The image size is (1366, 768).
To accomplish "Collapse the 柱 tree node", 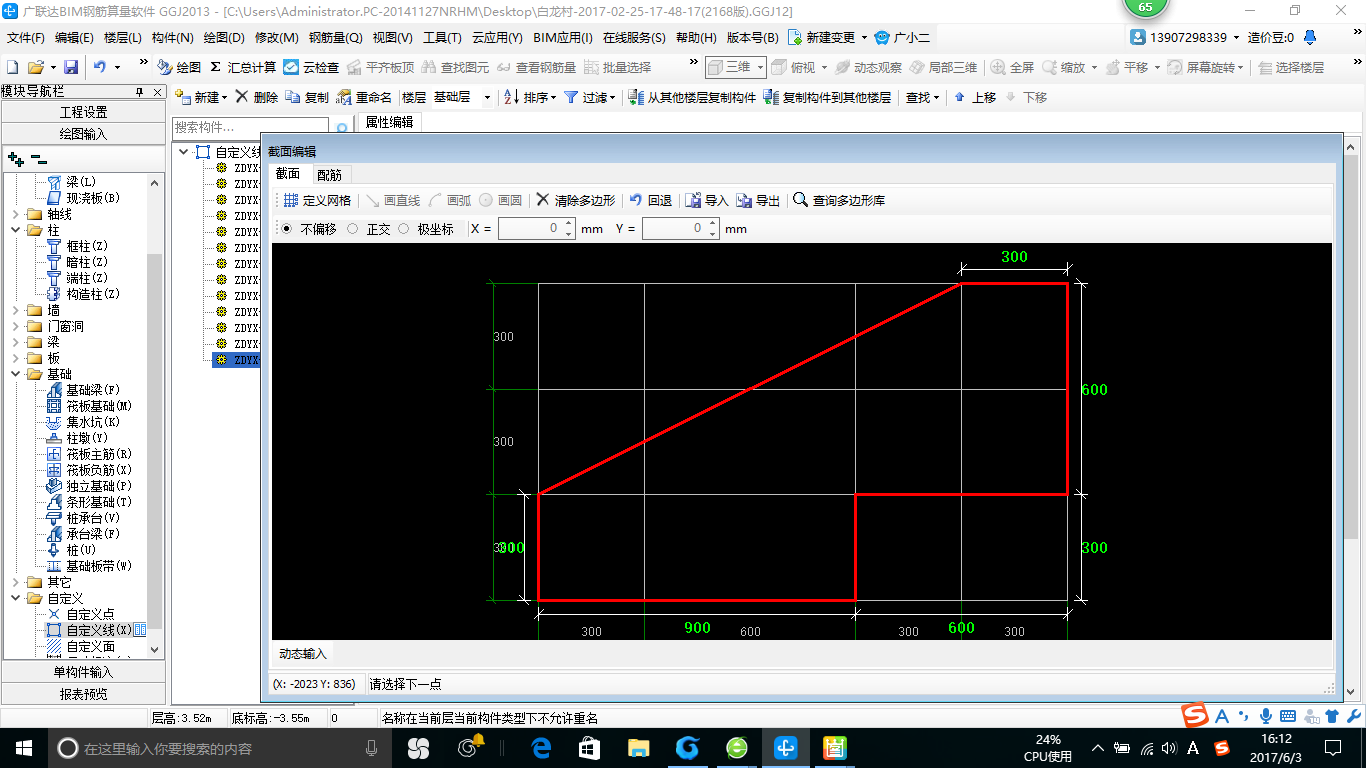I will (17, 230).
